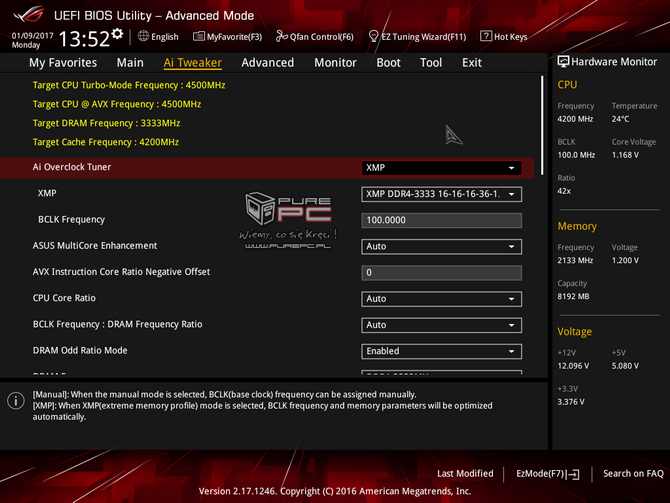The height and width of the screenshot is (503, 670).
Task: Open Hot Keys help
Action: [504, 37]
